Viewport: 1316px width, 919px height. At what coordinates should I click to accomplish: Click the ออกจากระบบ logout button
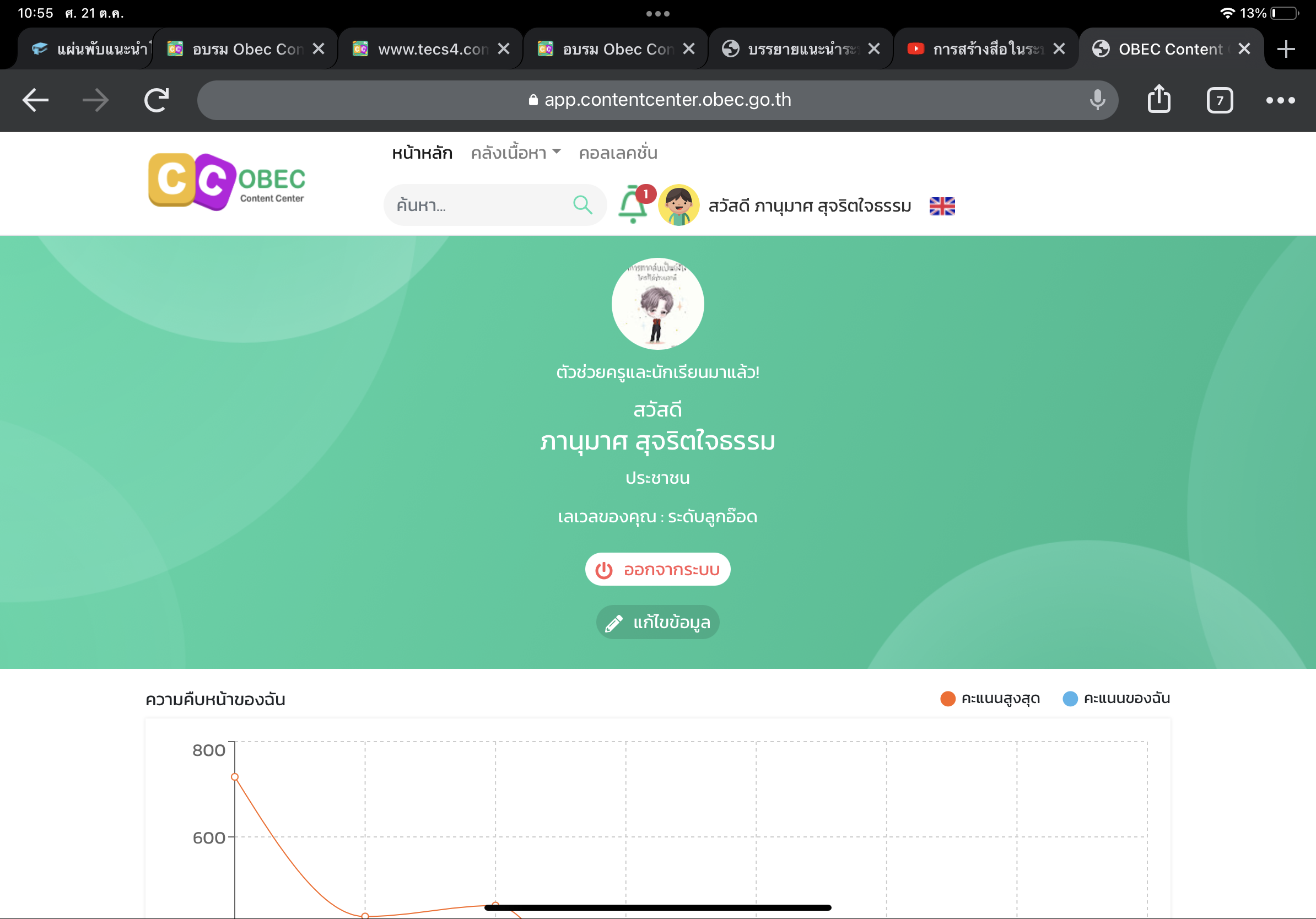pyautogui.click(x=657, y=569)
